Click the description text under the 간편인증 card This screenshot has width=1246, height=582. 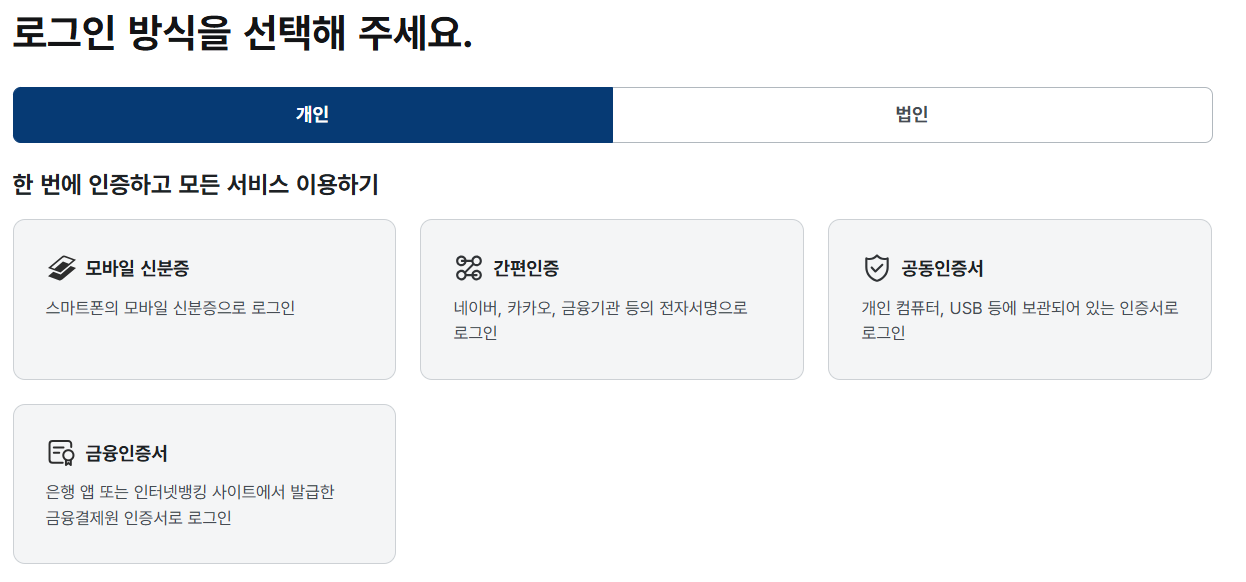pyautogui.click(x=602, y=318)
